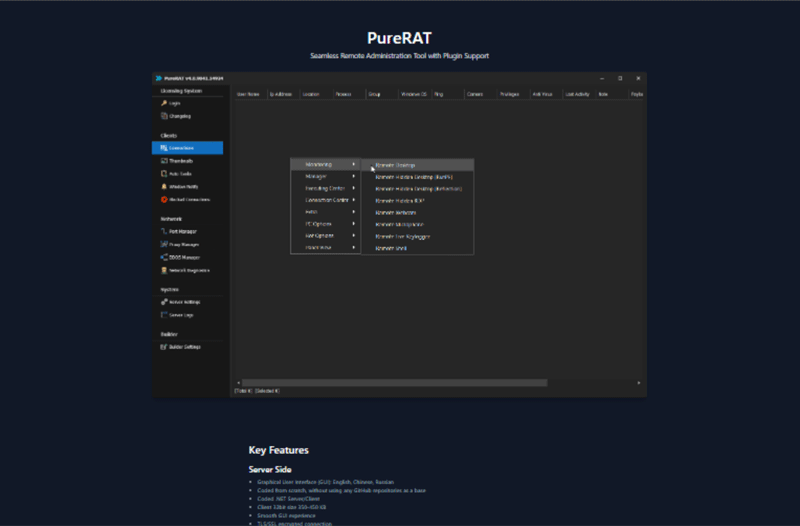This screenshot has width=800, height=526.
Task: Open the Manager context menu entry
Action: (326, 176)
